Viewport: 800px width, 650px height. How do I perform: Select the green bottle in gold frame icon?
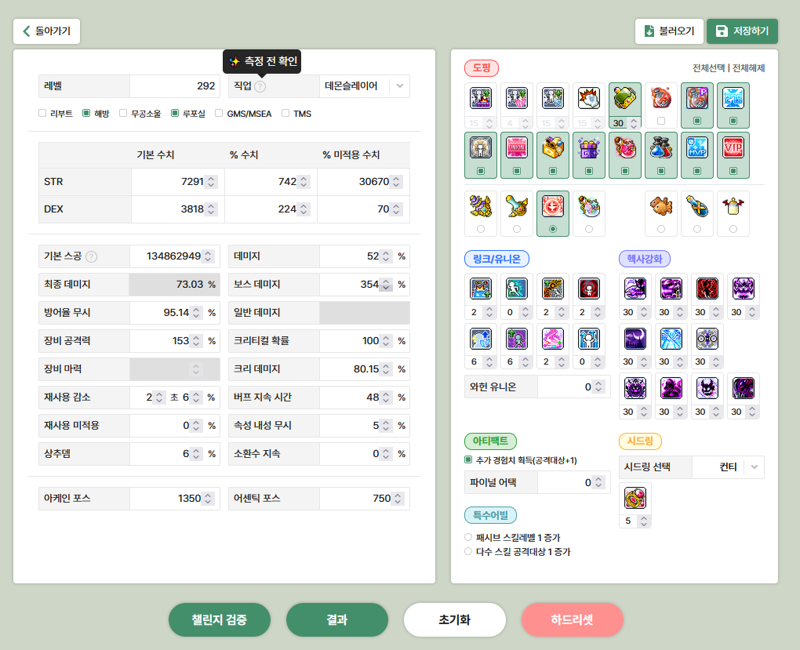pyautogui.click(x=624, y=98)
